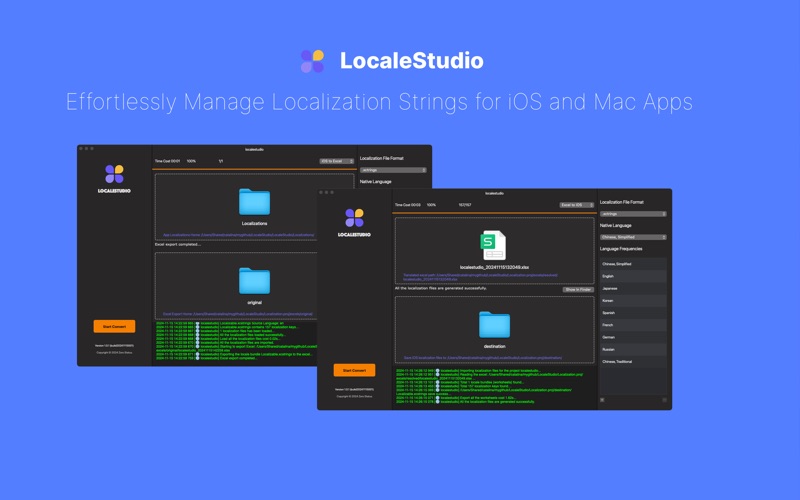Viewport: 800px width, 500px height.
Task: Select French in the language list
Action: [633, 325]
